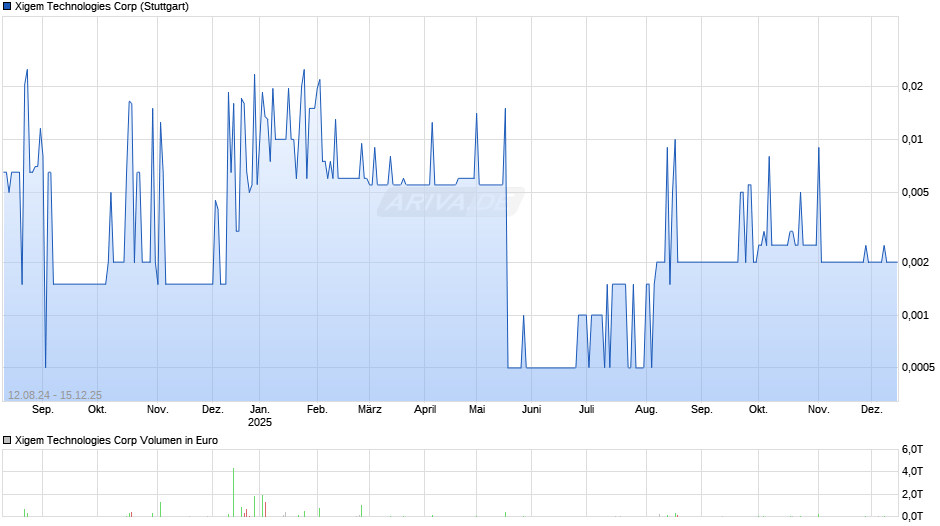Click the '0,001' price axis label
The image size is (940, 526).
point(915,315)
